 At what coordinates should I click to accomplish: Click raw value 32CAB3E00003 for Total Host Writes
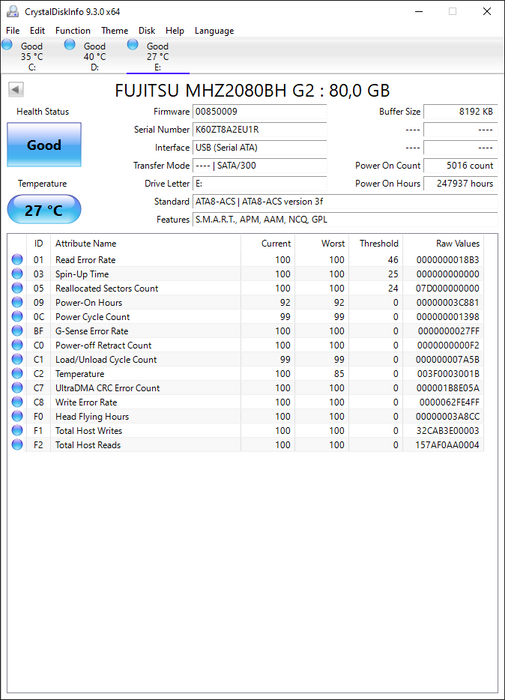tap(448, 431)
